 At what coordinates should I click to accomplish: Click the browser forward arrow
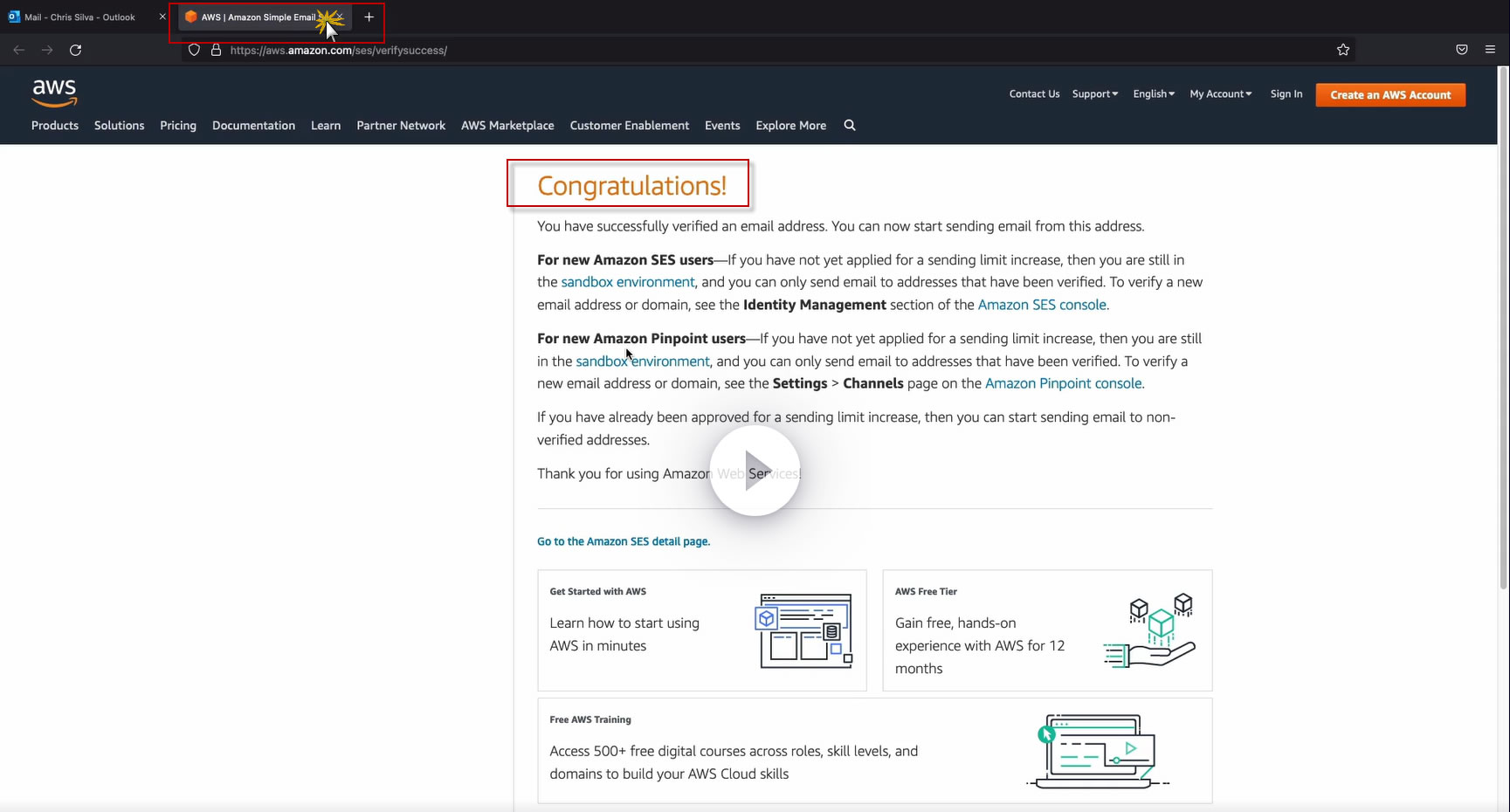pos(47,50)
